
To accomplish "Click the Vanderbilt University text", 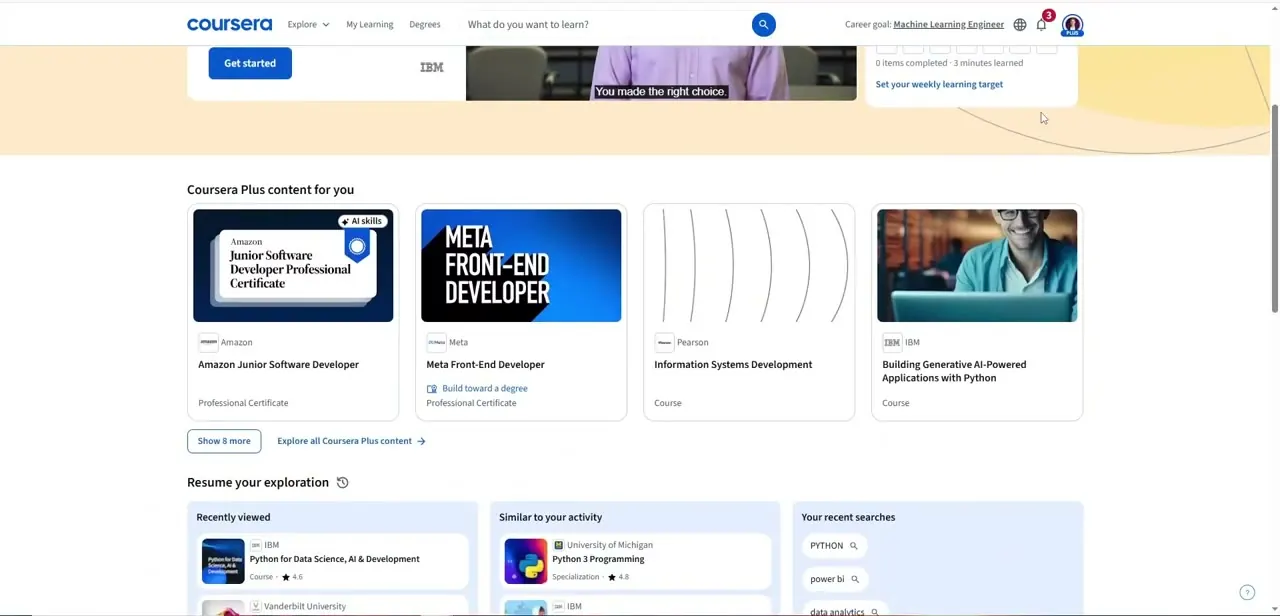I will (x=305, y=606).
